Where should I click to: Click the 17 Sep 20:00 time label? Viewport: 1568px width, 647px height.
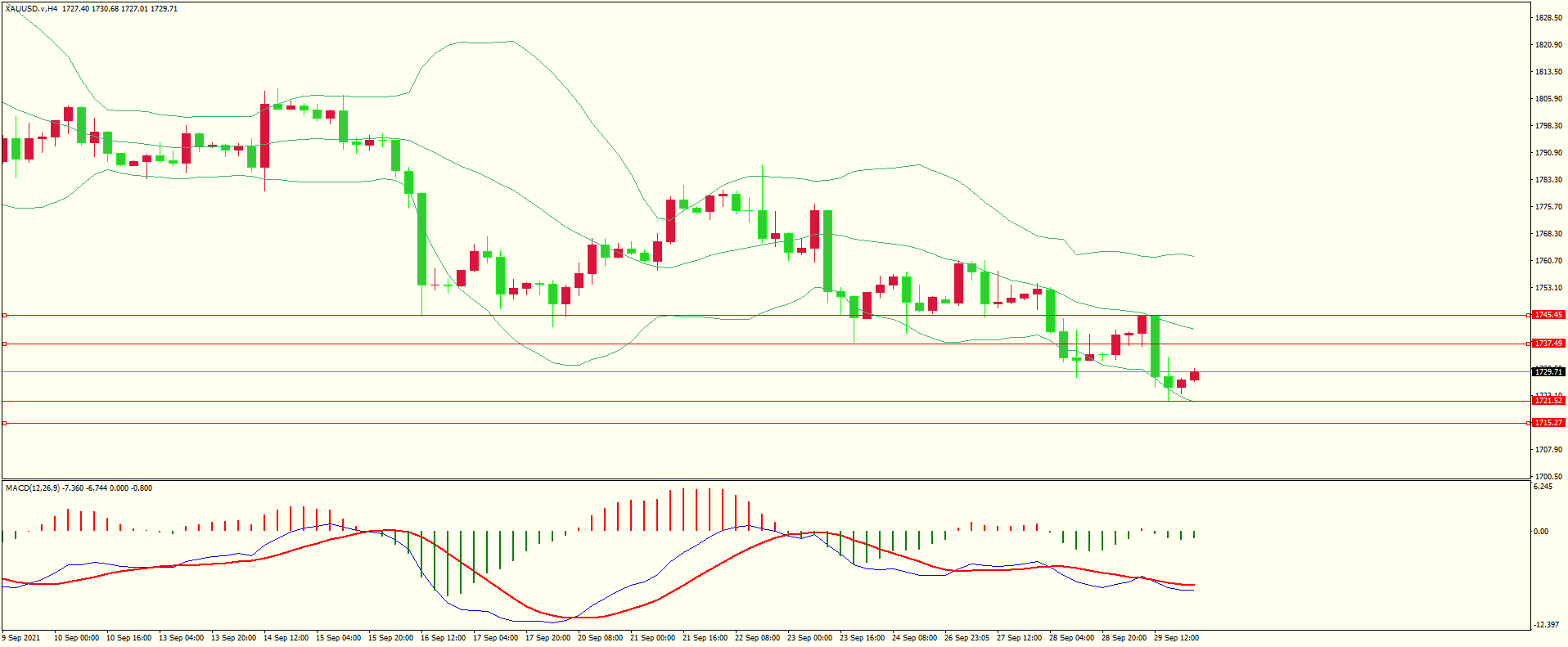click(x=547, y=638)
